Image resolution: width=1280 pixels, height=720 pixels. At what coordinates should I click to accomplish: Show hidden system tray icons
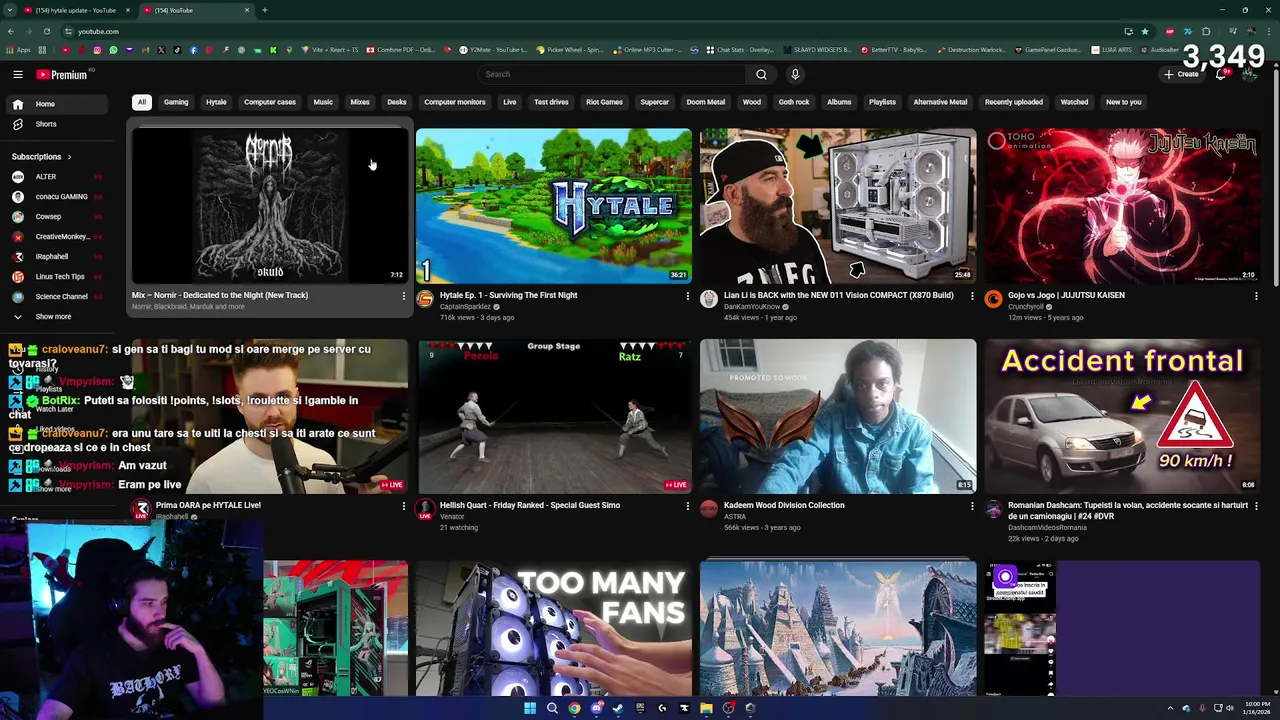(x=1170, y=708)
